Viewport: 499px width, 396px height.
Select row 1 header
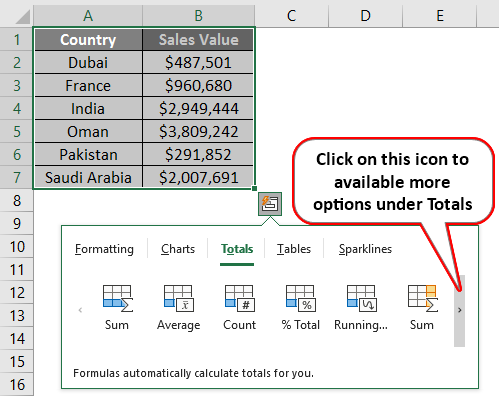pos(17,40)
